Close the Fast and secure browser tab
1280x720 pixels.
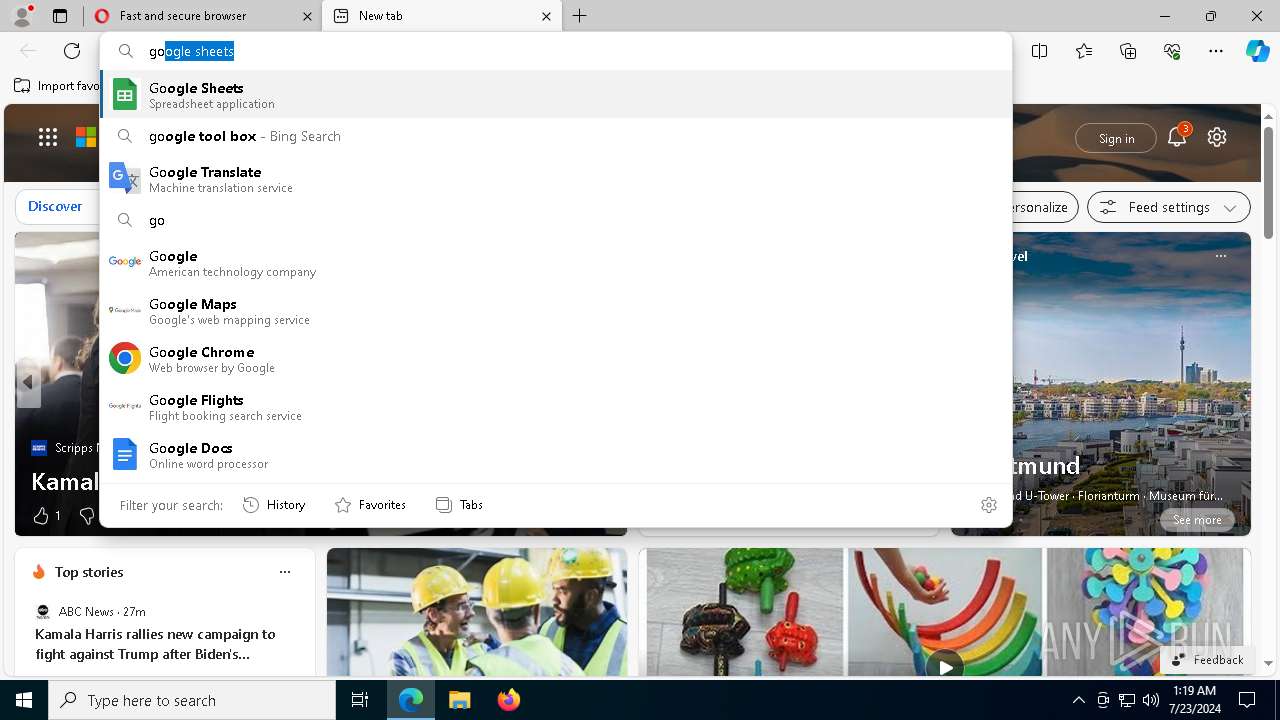306,16
